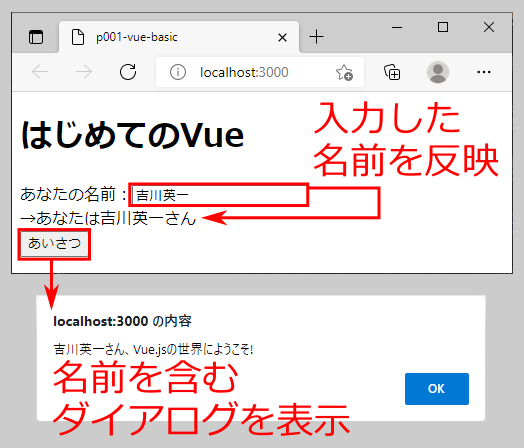Open the user profile avatar
The width and height of the screenshot is (524, 448).
tap(438, 72)
